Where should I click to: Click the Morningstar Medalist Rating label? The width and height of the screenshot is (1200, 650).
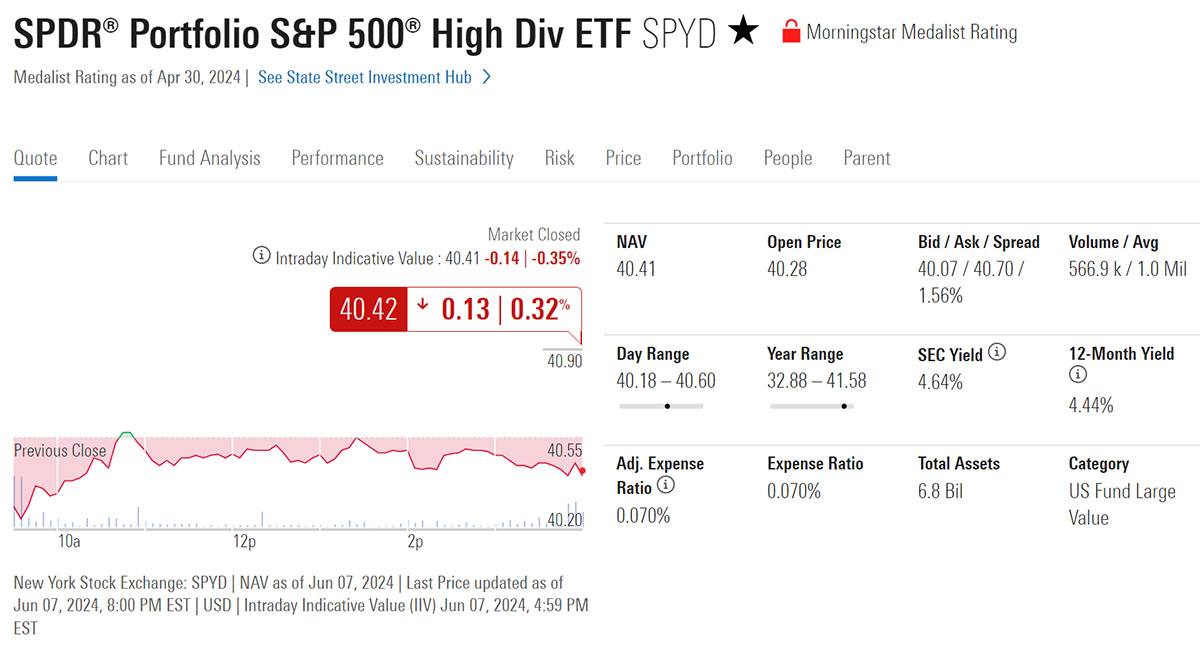[911, 32]
